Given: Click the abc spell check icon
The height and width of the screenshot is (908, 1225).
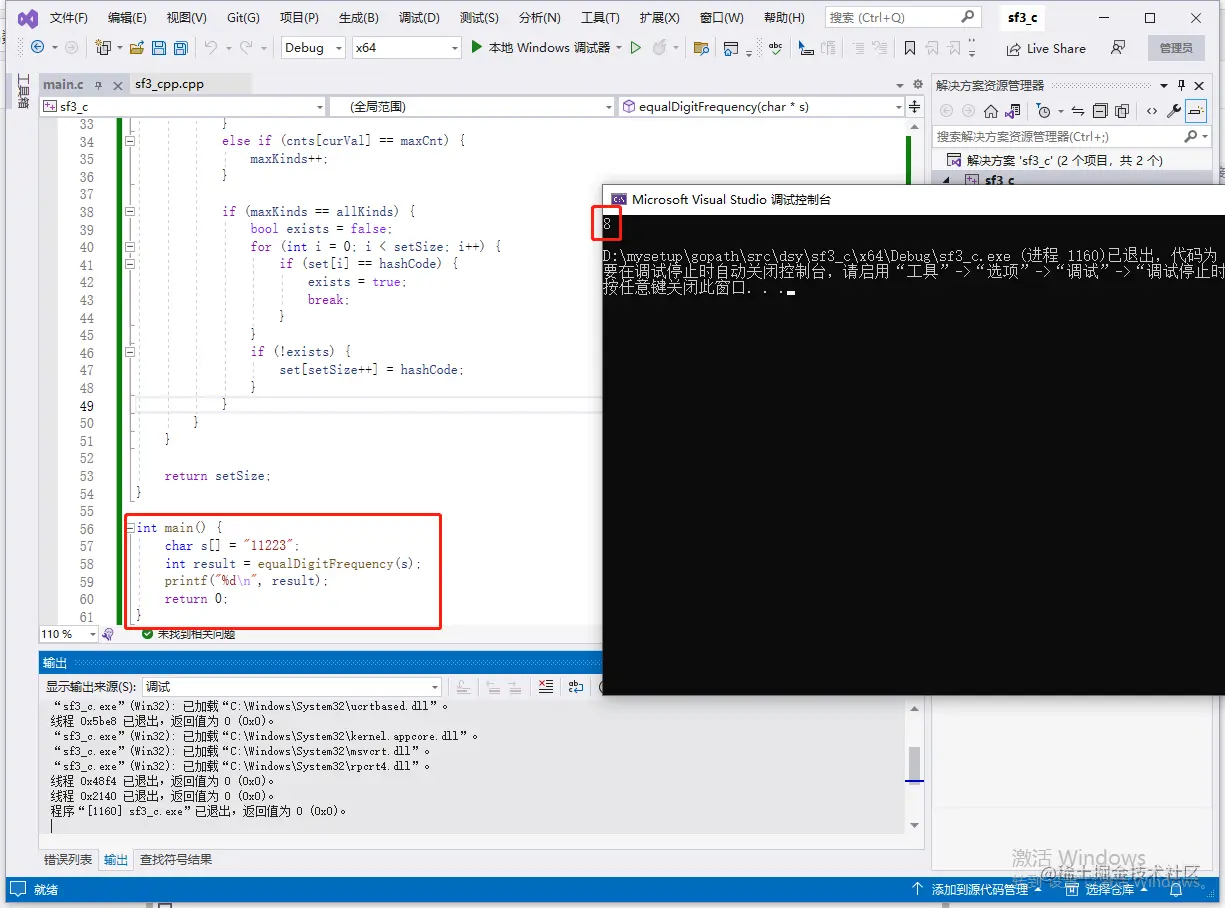Looking at the screenshot, I should 775,47.
